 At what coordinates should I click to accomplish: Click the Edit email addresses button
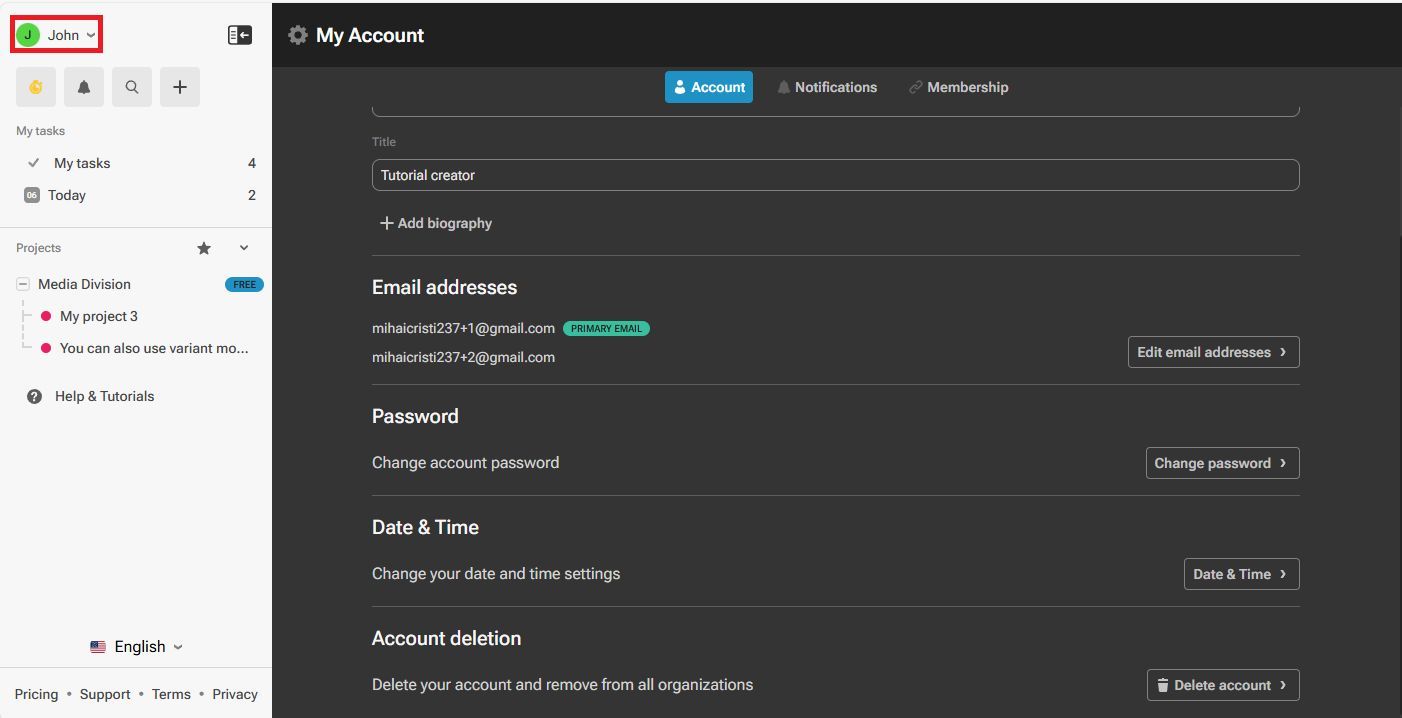[1213, 352]
